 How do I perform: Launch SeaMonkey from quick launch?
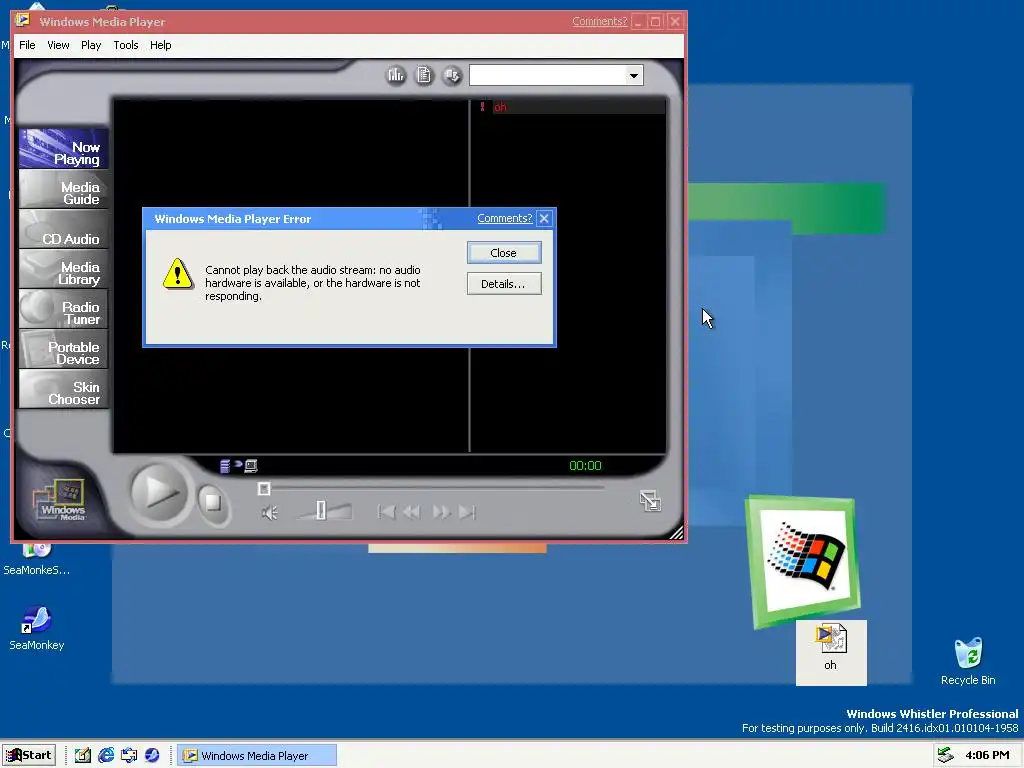(152, 756)
